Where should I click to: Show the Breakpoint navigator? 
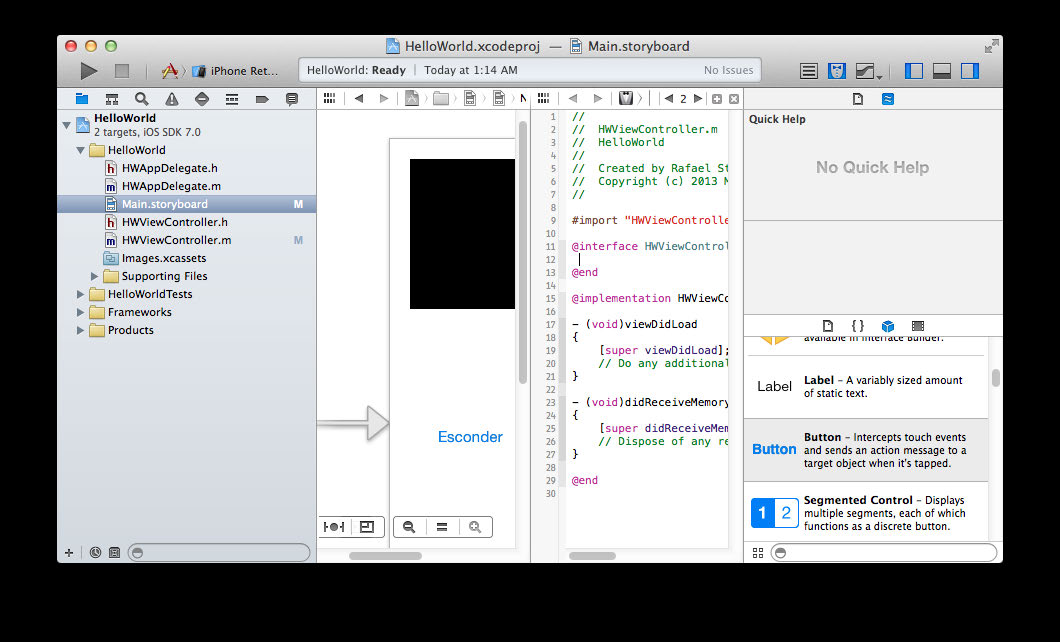pos(262,99)
